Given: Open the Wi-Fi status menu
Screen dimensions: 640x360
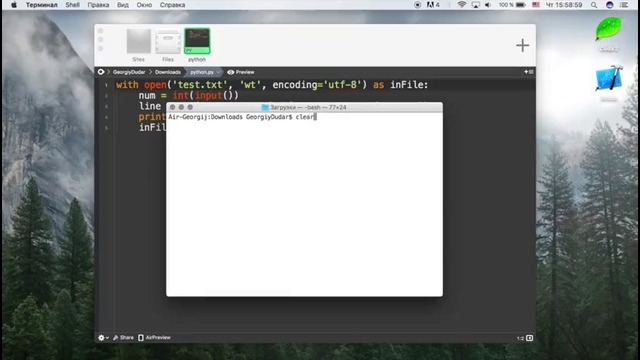Looking at the screenshot, I should 462,5.
